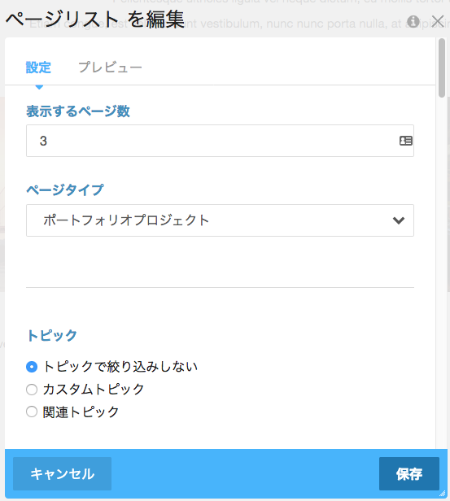Select トピックで絞り込みしない radio button
This screenshot has height=501, width=450.
32,367
